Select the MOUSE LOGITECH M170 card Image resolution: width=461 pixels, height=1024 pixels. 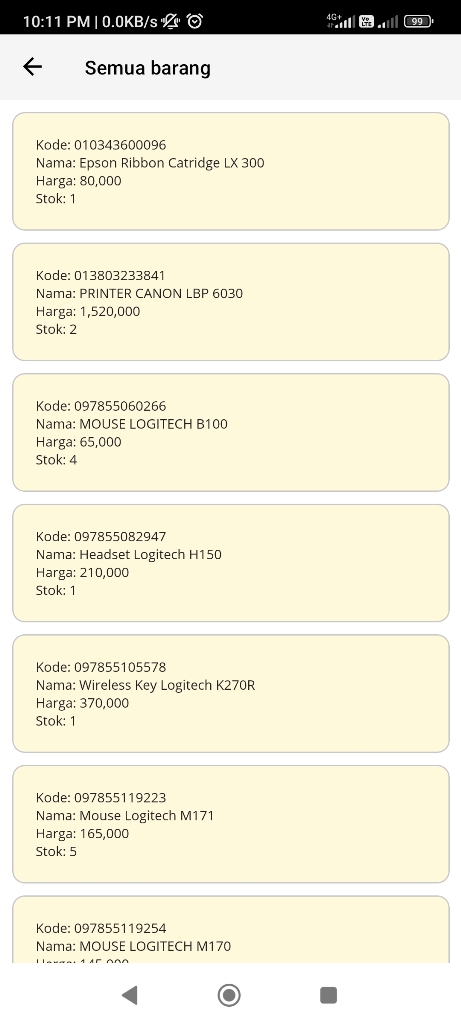pyautogui.click(x=230, y=929)
